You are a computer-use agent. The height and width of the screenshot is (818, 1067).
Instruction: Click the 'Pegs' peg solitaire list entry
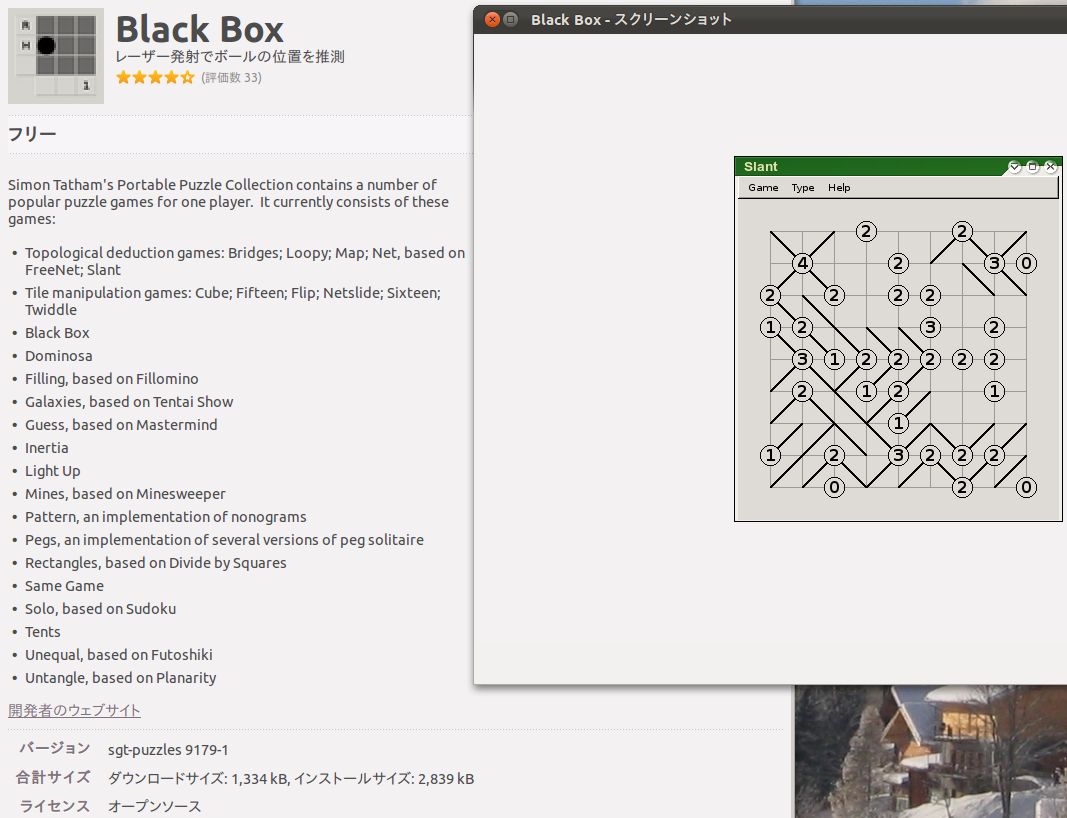(225, 540)
